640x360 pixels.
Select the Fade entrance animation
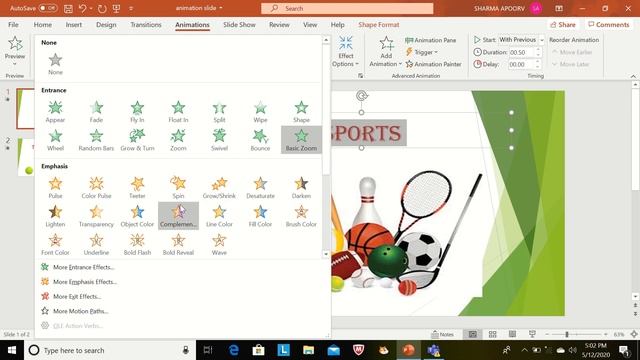pyautogui.click(x=96, y=111)
